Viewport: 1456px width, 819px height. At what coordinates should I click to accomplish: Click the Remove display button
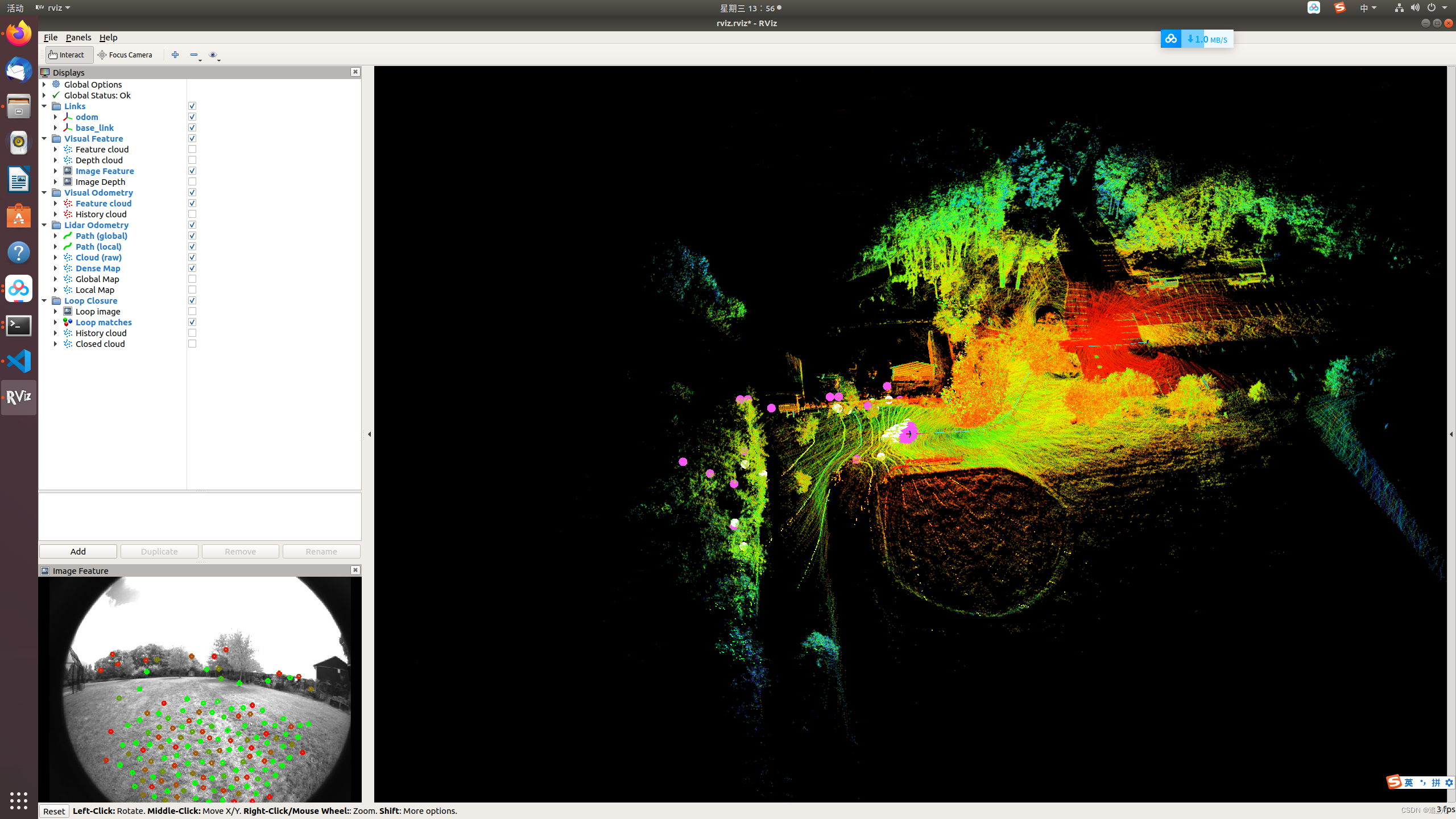pos(240,551)
